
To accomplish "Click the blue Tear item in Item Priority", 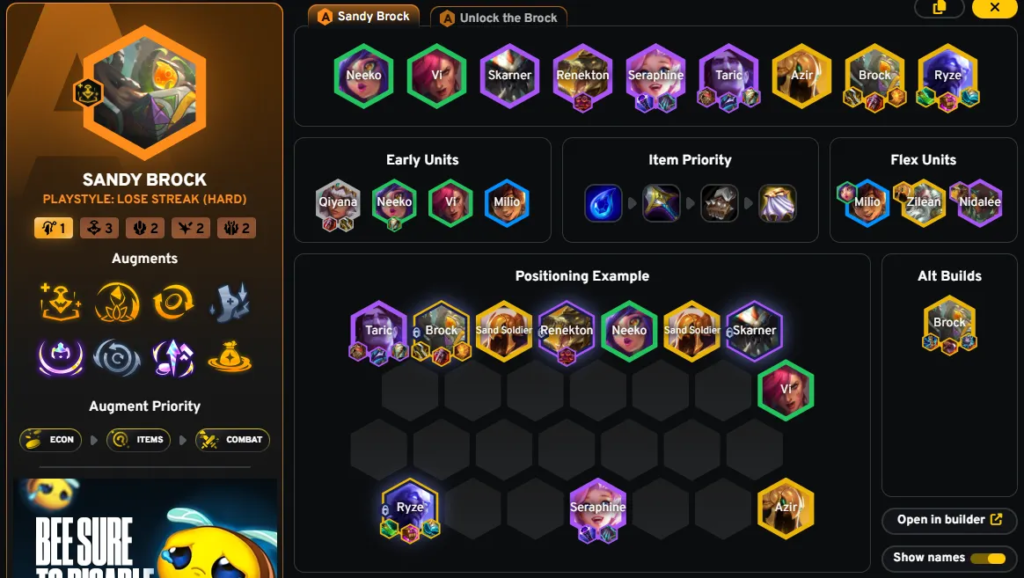I will [603, 203].
